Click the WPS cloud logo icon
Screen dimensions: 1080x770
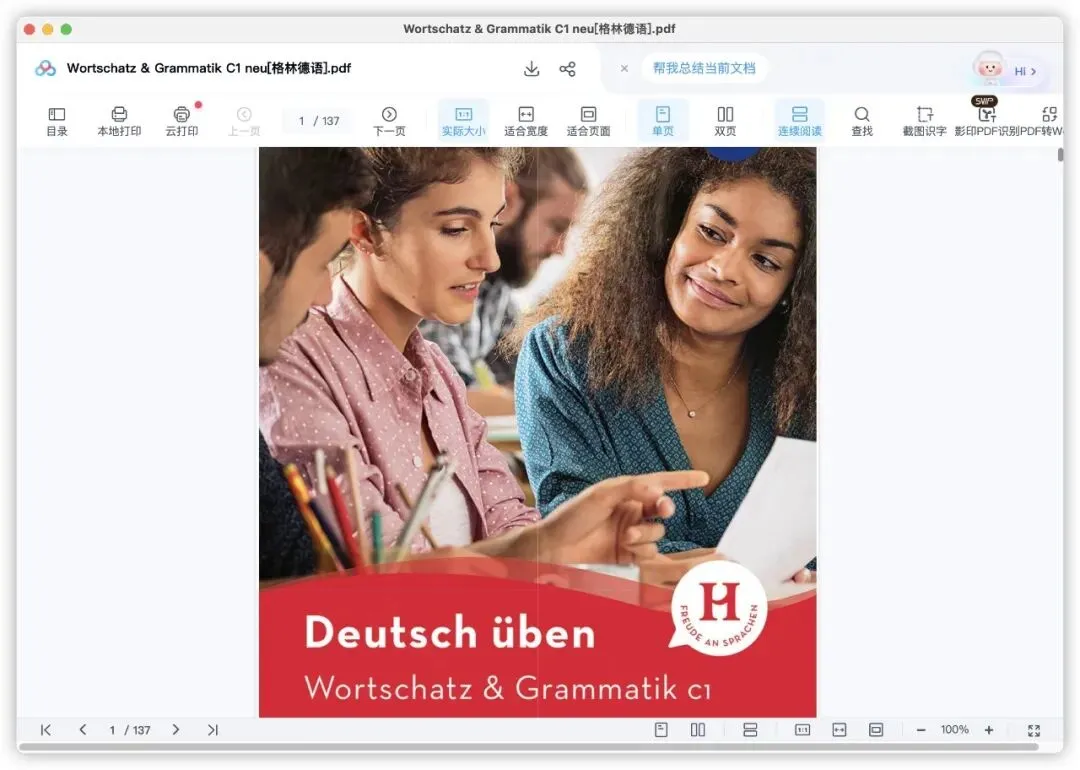45,68
